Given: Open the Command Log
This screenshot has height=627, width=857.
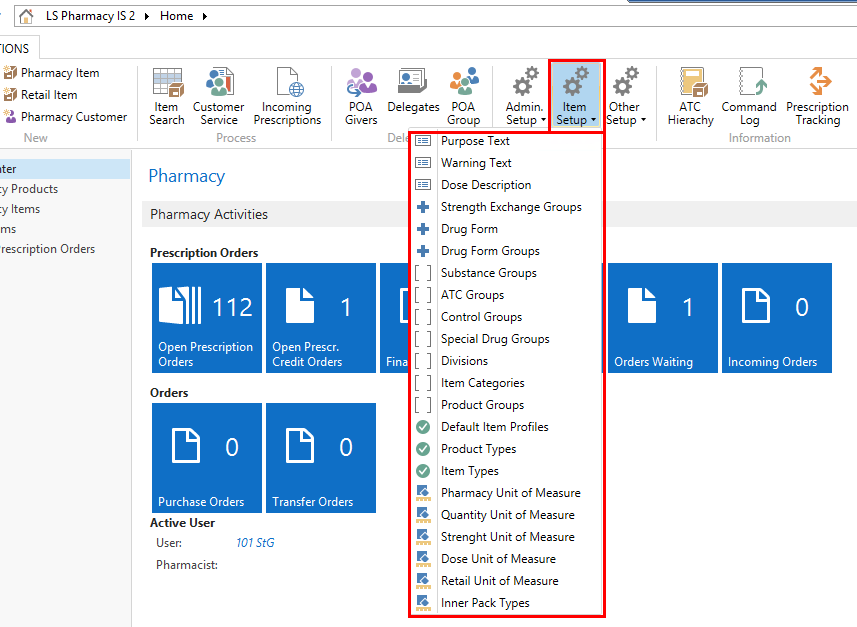Looking at the screenshot, I should click(x=749, y=97).
